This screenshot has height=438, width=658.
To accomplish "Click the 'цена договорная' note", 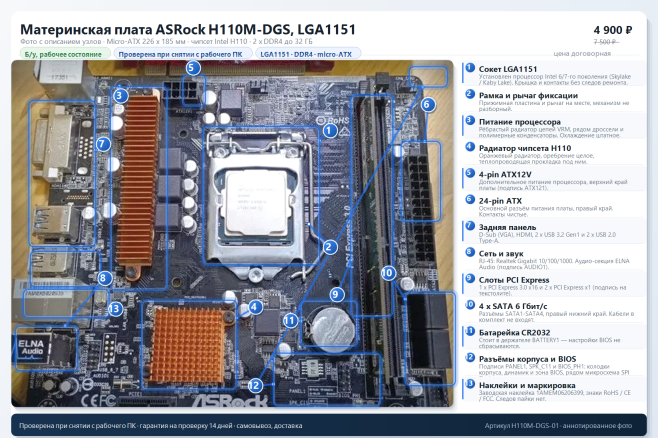I will pyautogui.click(x=582, y=53).
